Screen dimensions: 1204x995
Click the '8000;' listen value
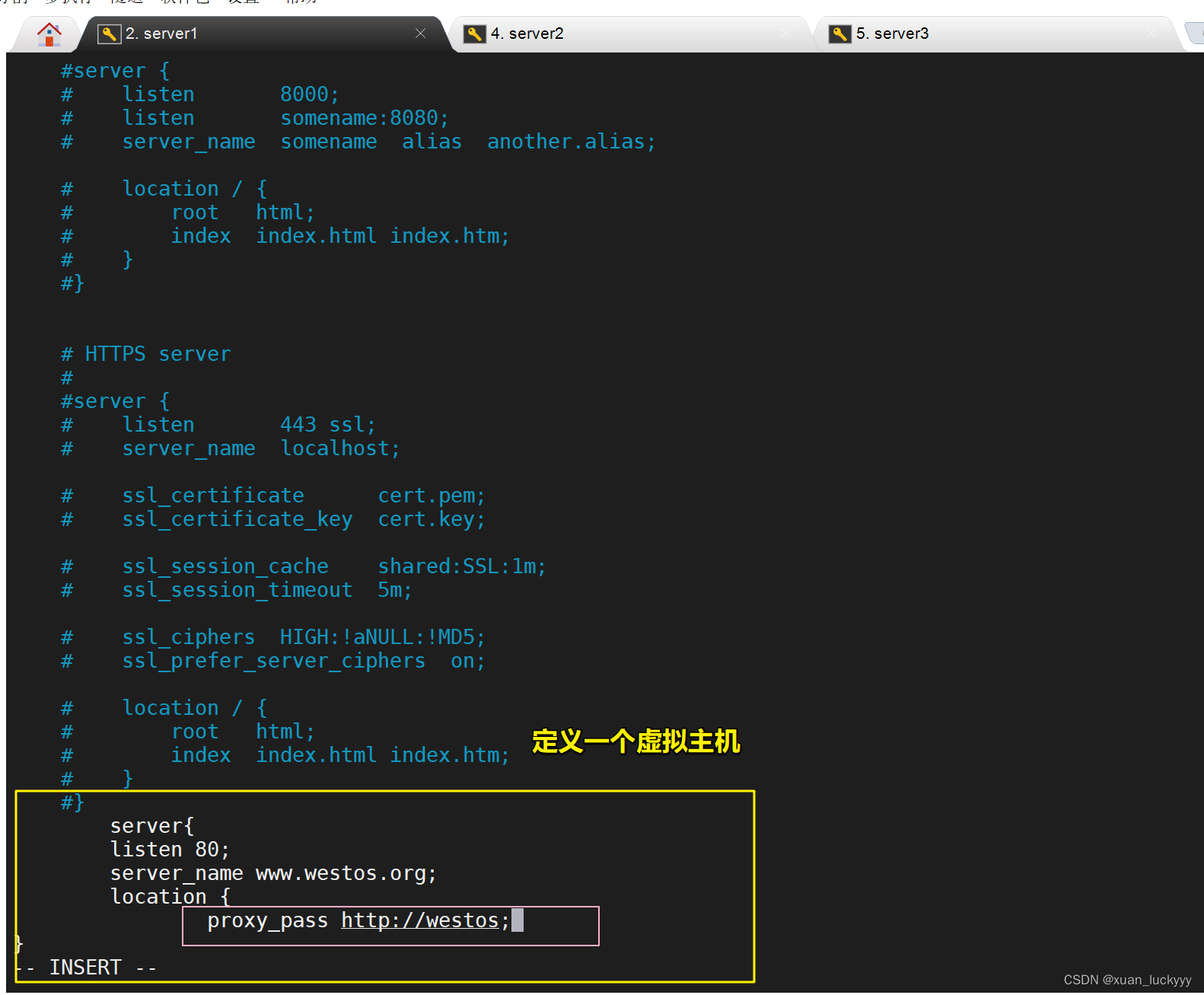[x=310, y=94]
